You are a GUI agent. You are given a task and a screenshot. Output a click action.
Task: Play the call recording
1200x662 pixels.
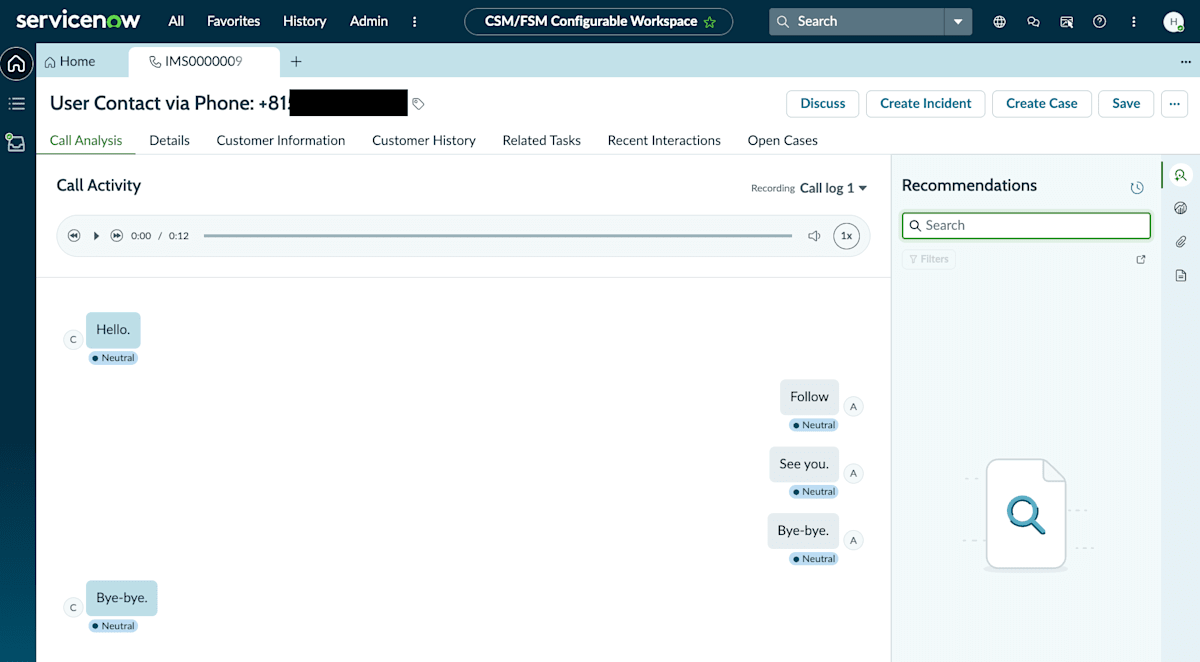[96, 236]
